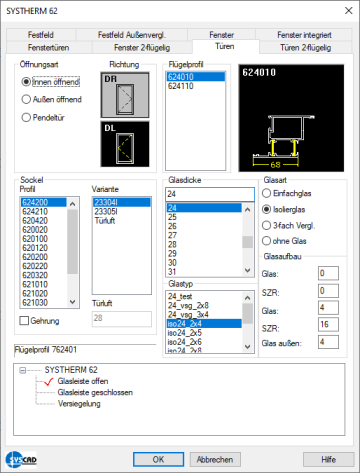Viewport: 360px width, 473px height.
Task: Click the Abbrechen button
Action: [x=215, y=459]
